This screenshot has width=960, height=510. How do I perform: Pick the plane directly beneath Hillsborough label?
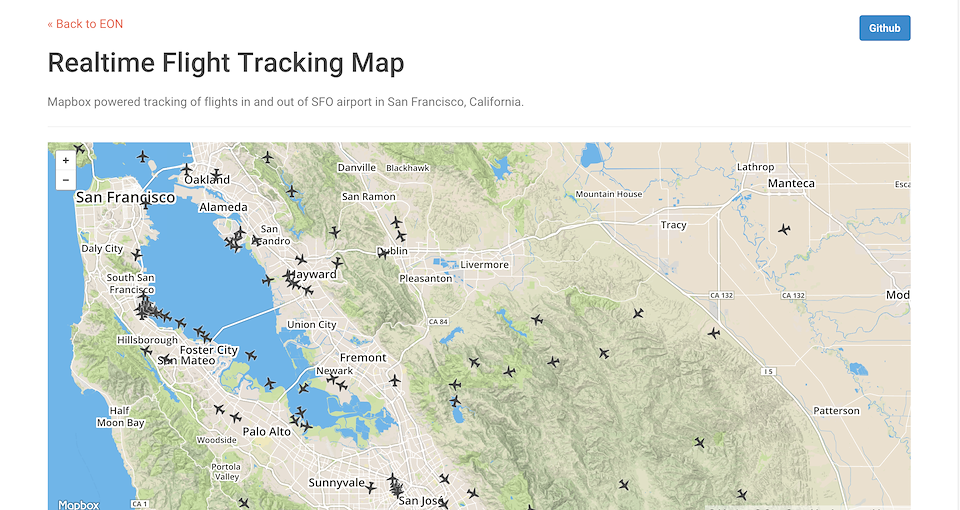(x=147, y=351)
